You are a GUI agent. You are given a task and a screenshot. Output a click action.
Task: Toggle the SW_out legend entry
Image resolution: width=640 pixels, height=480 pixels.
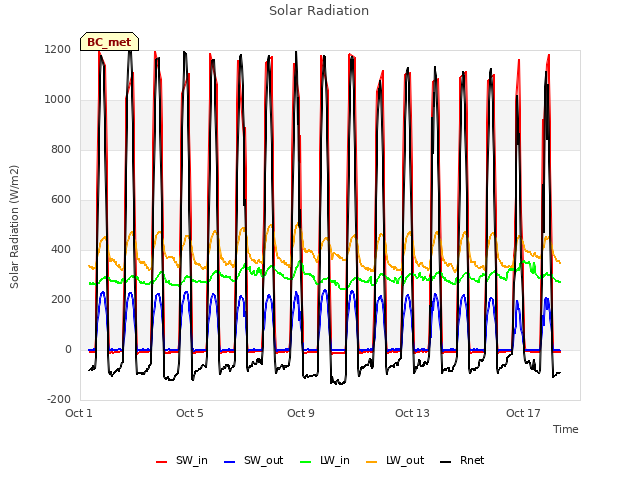pos(253,461)
